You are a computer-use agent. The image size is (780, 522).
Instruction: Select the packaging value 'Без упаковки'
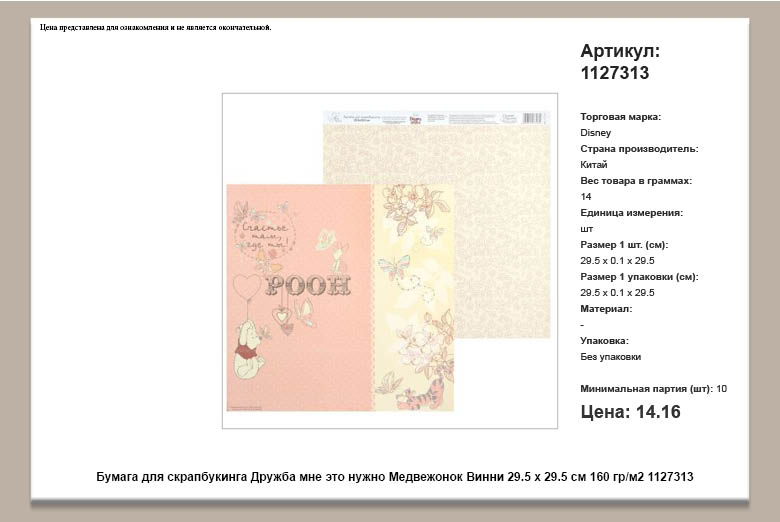[610, 357]
